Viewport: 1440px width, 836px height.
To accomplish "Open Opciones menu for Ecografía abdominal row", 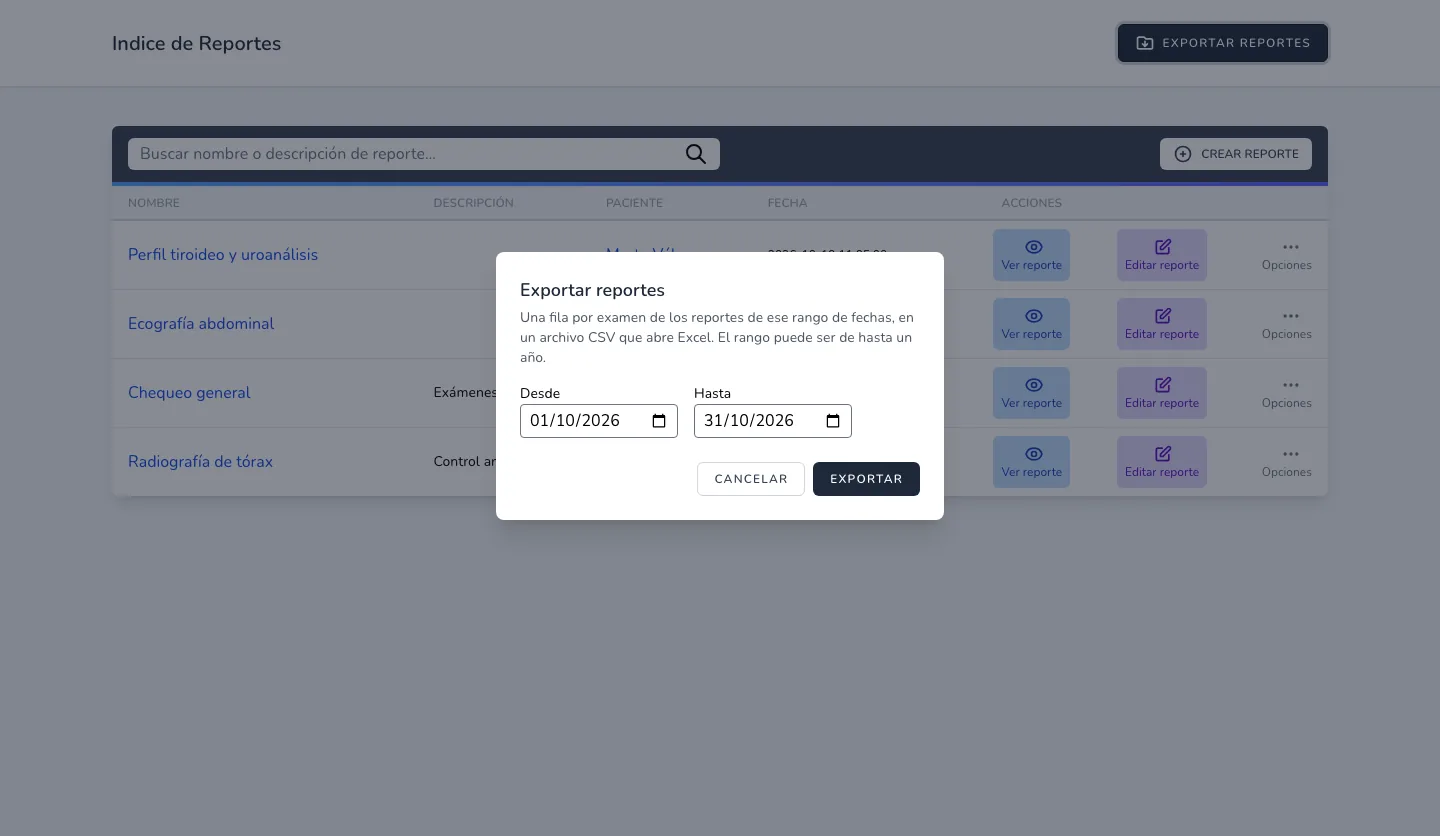I will pos(1287,324).
